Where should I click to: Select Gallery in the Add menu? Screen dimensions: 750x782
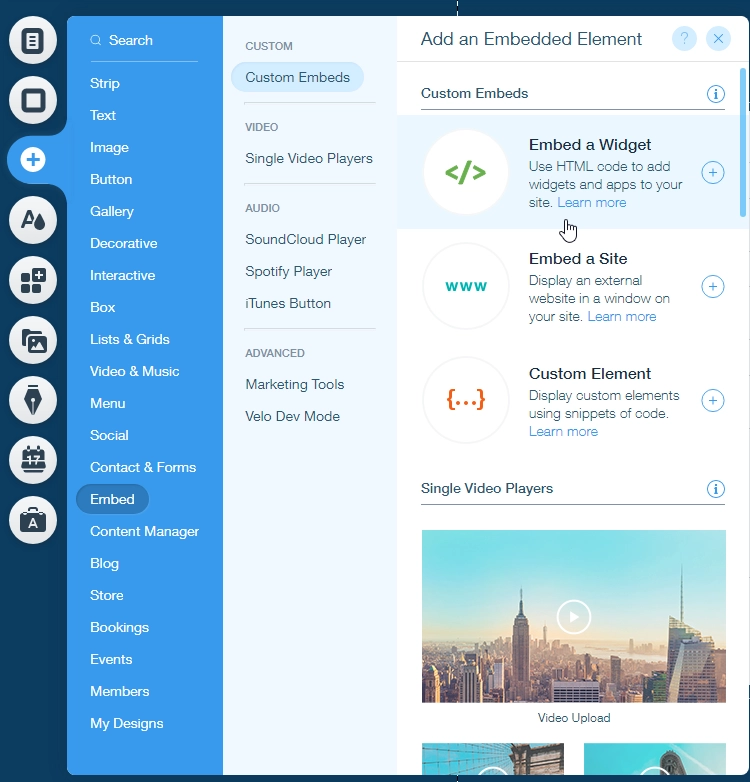[112, 211]
